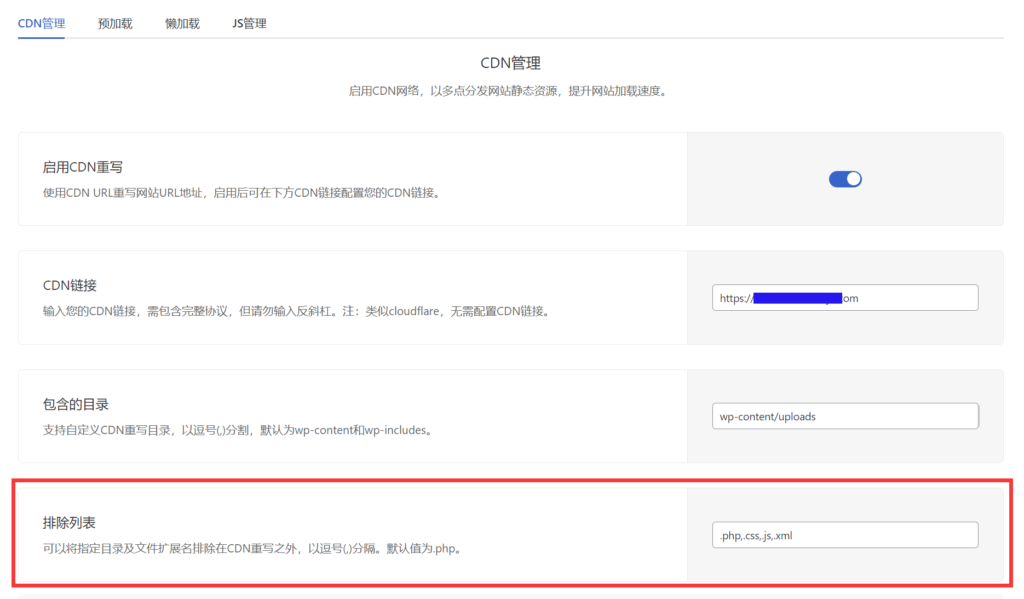Click the centered CDN管理 page heading

510,63
